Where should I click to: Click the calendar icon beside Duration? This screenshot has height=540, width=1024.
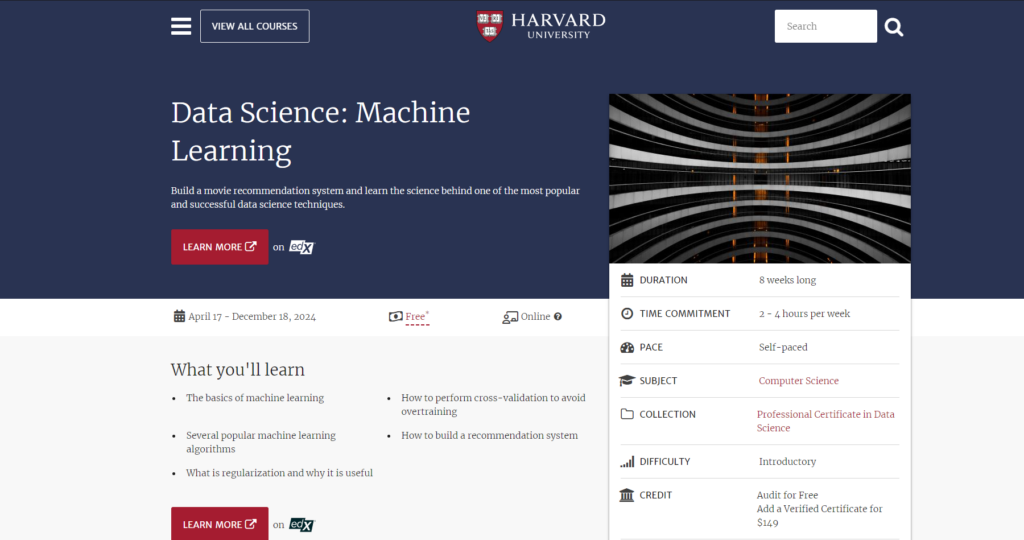coord(627,280)
